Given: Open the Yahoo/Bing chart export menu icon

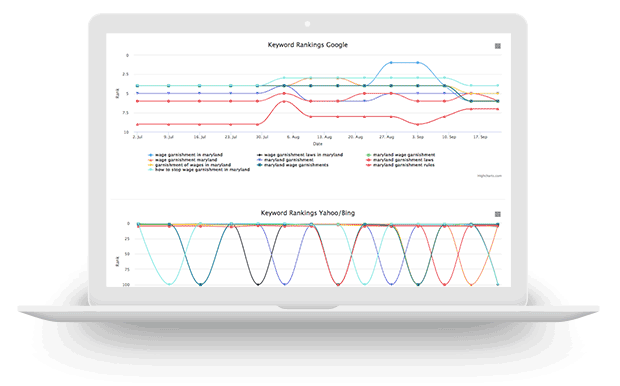Looking at the screenshot, I should tap(498, 214).
